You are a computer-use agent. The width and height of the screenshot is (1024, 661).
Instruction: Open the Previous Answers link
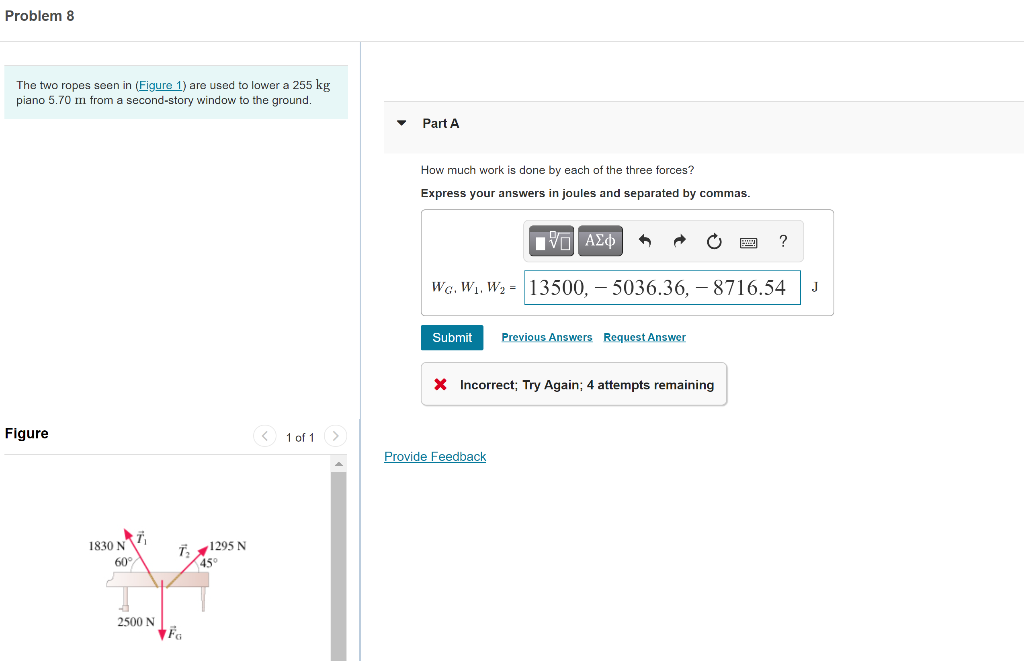(547, 337)
